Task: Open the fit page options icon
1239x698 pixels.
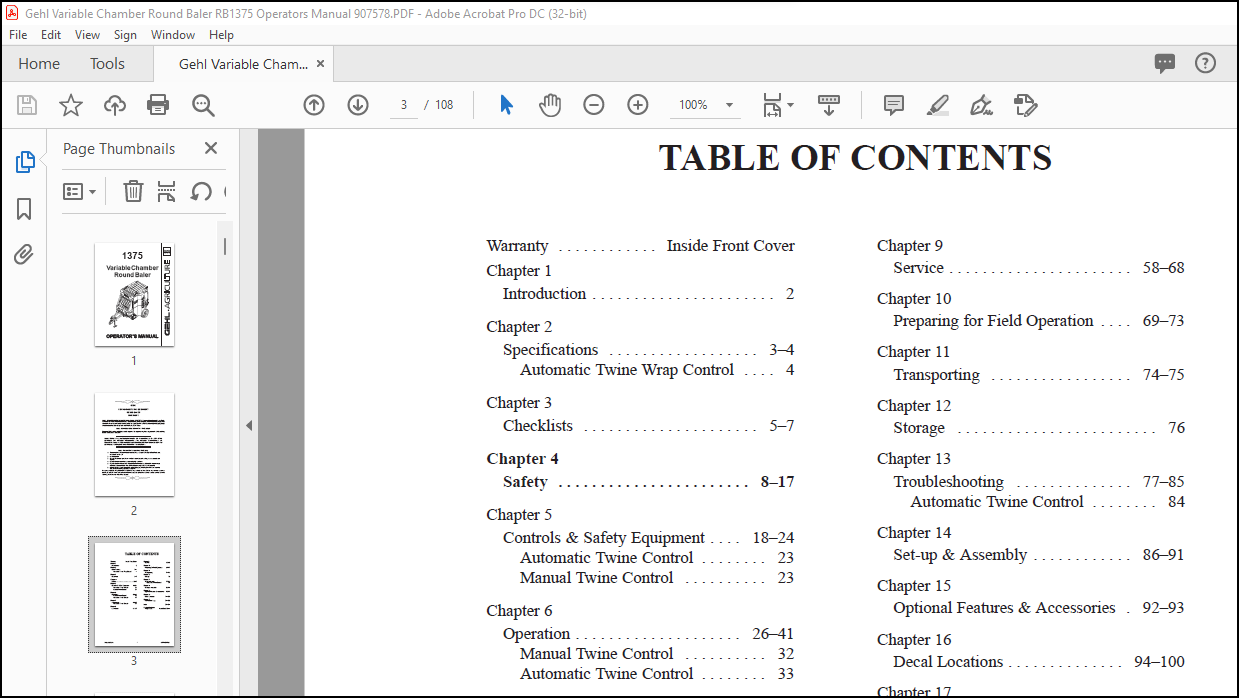Action: (x=772, y=105)
